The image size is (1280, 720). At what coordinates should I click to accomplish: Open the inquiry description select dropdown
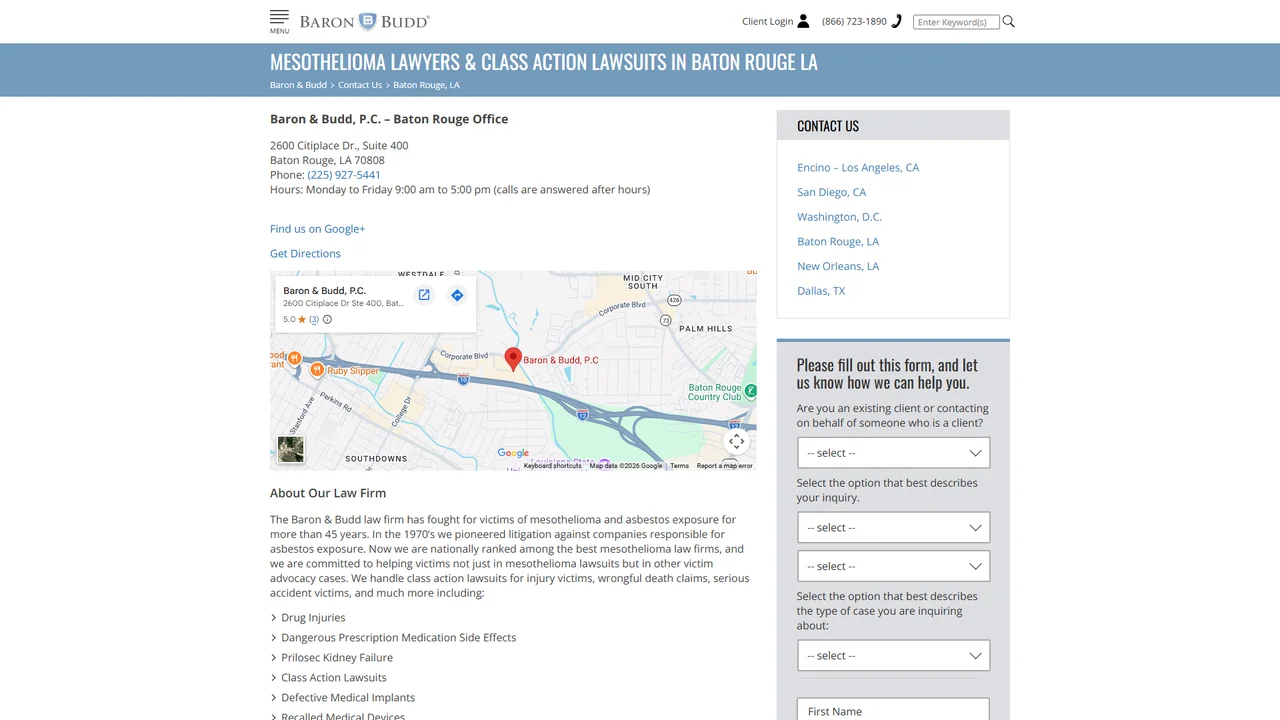click(894, 528)
